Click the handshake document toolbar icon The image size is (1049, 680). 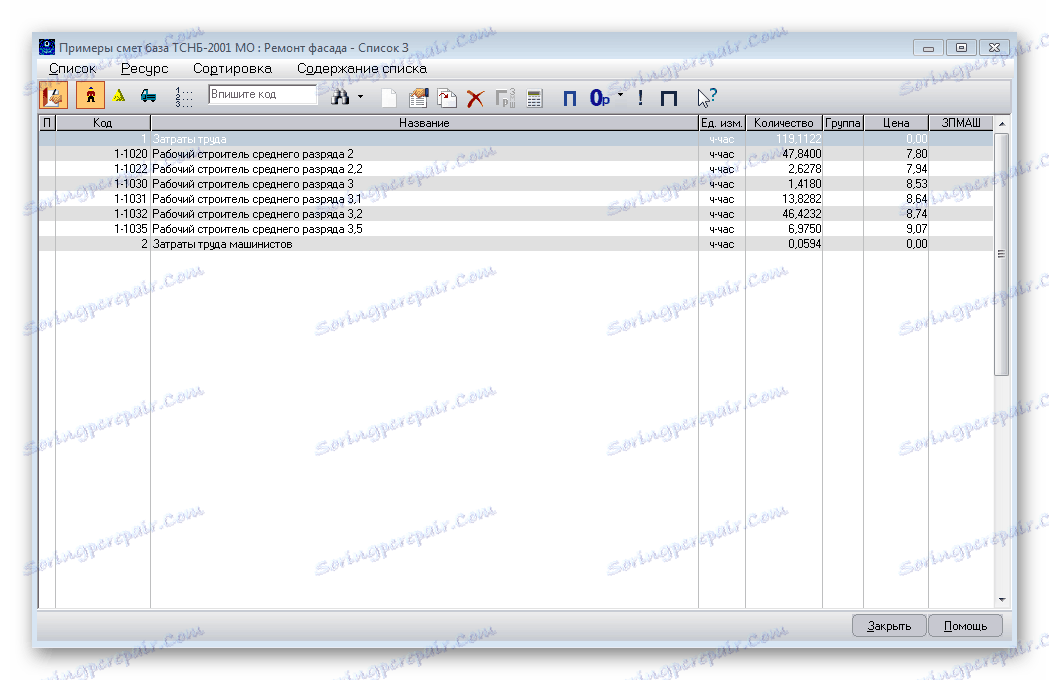click(53, 96)
